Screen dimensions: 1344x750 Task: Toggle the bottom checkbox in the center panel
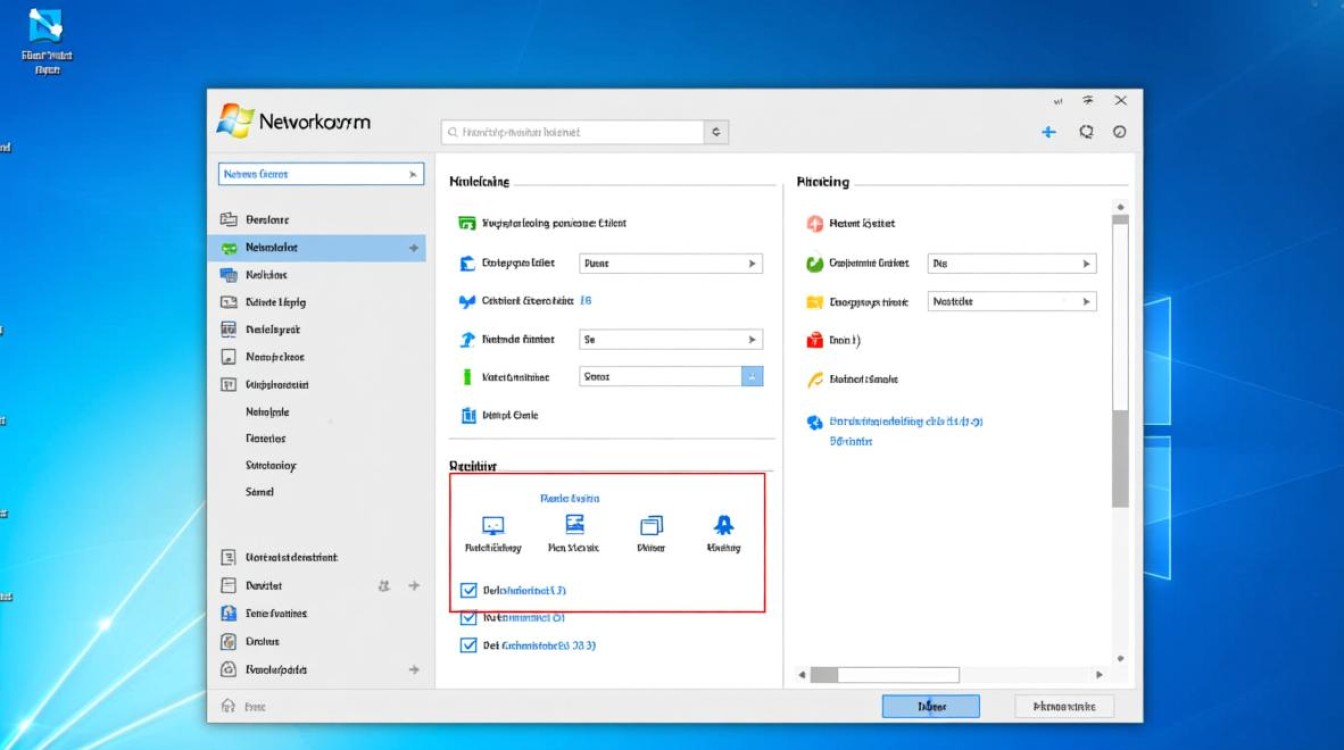pyautogui.click(x=468, y=645)
